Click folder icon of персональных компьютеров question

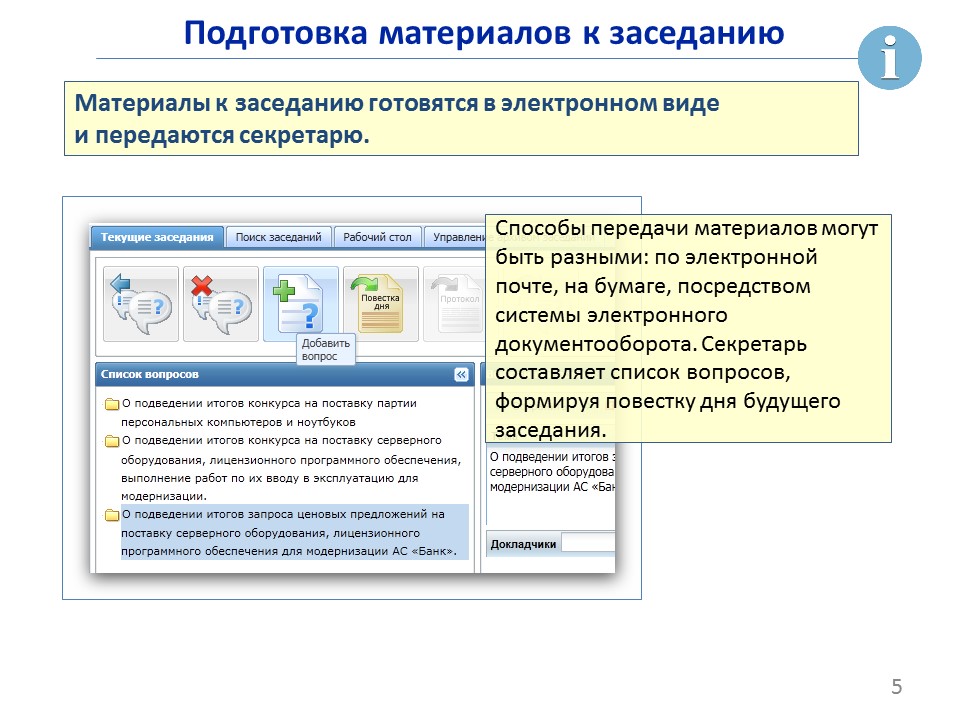point(112,403)
